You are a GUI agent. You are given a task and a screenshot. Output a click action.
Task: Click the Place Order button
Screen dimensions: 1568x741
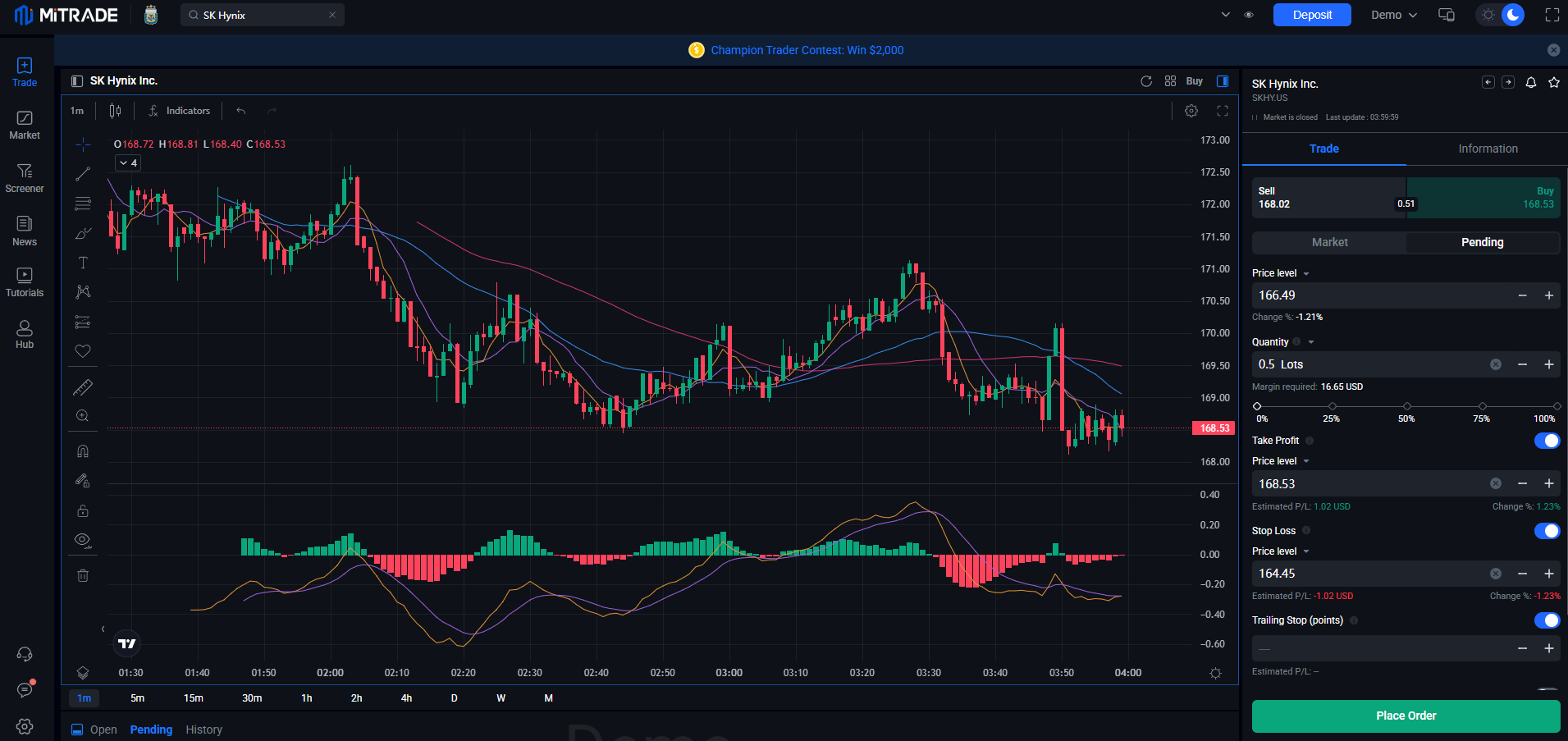click(x=1406, y=716)
